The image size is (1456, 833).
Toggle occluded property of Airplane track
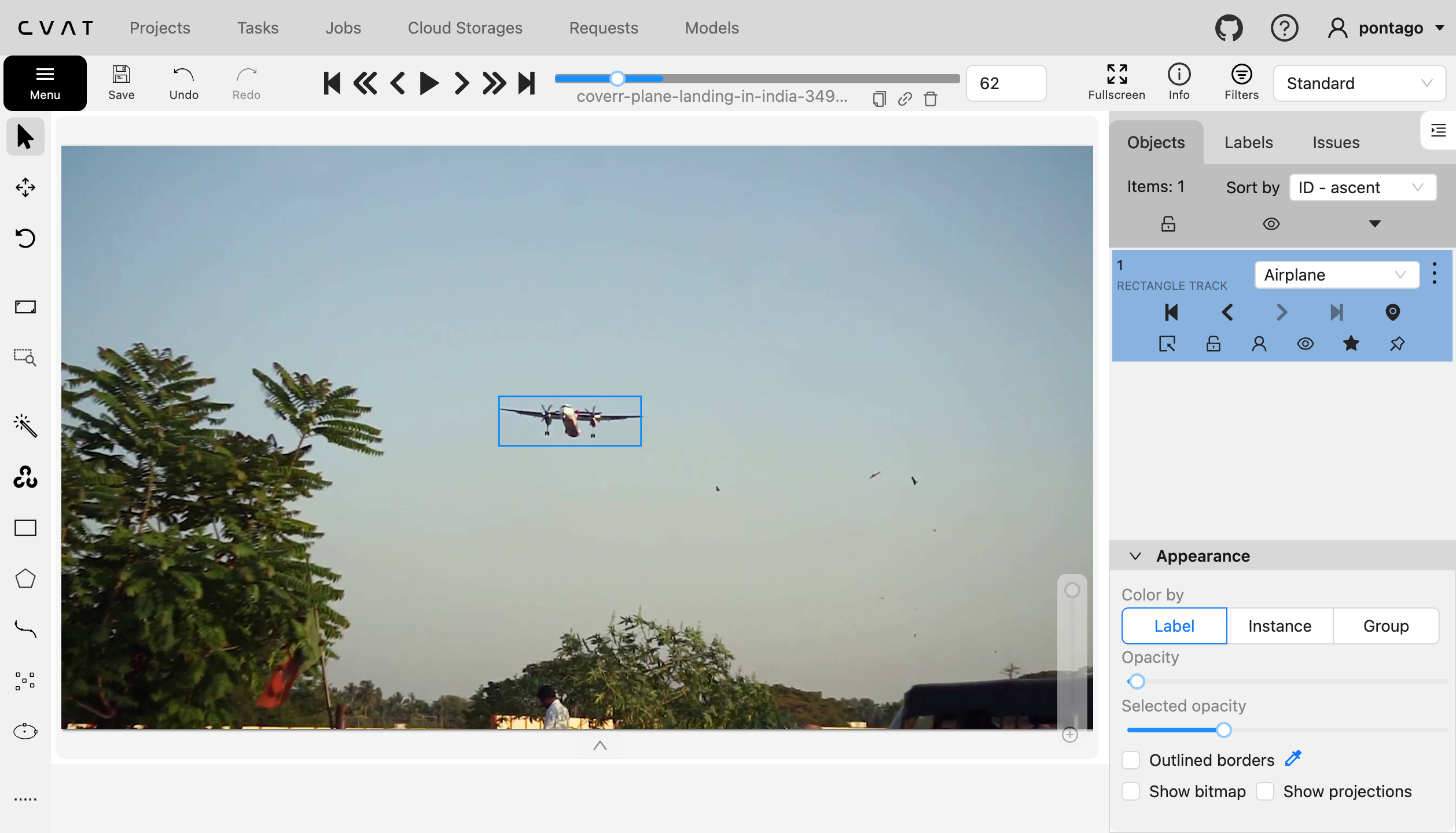pyautogui.click(x=1259, y=344)
